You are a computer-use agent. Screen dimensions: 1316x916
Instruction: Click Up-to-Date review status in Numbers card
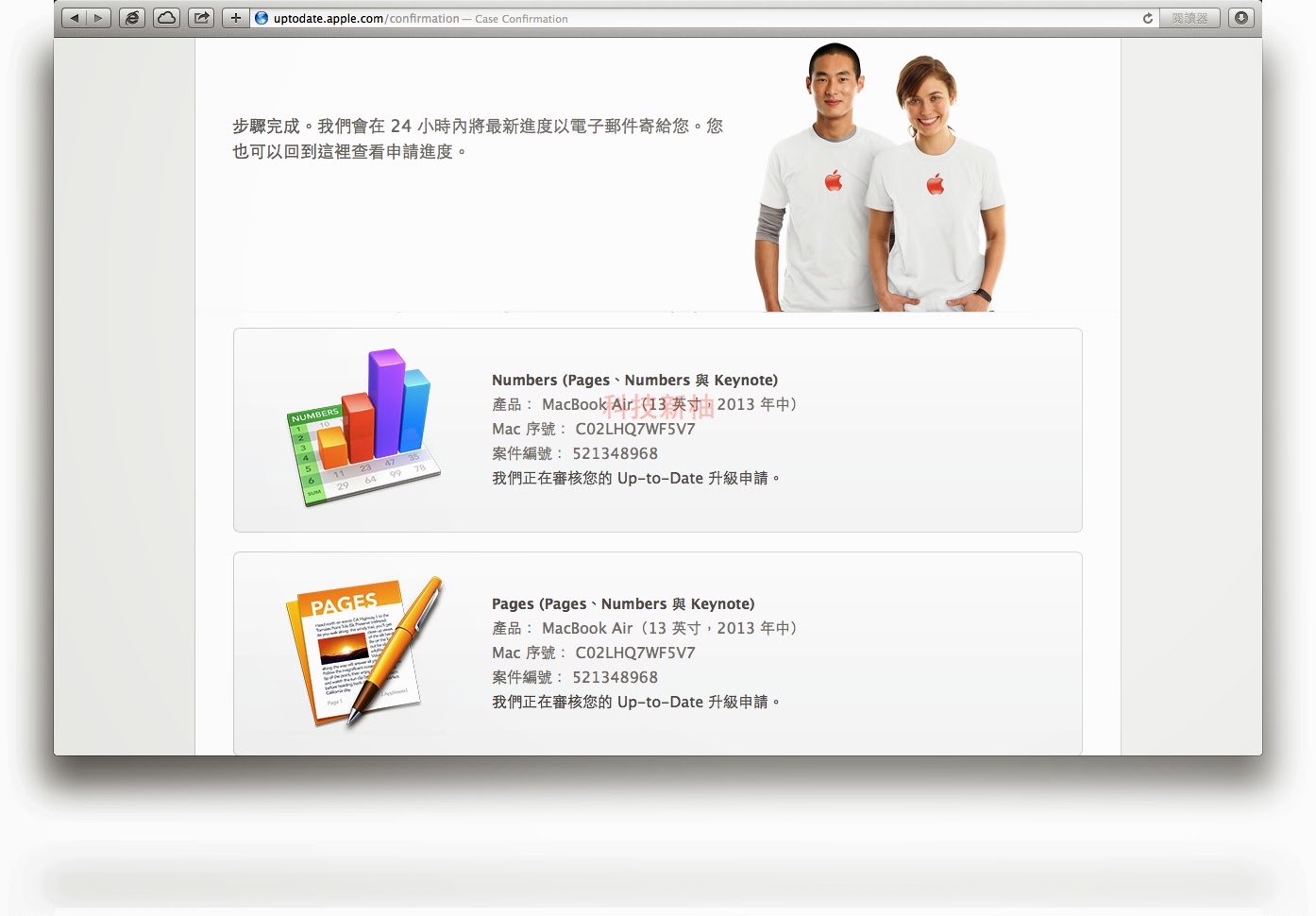point(635,478)
